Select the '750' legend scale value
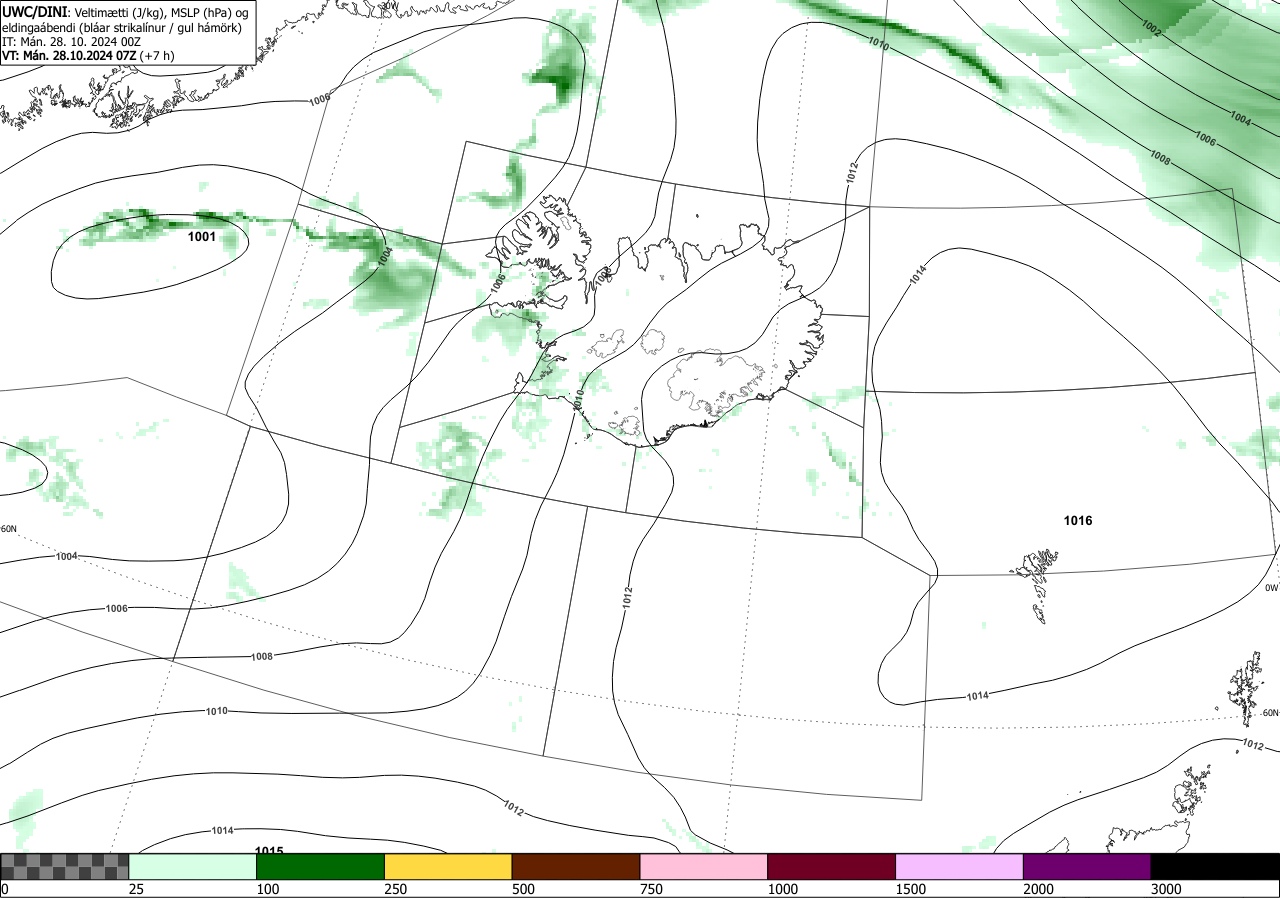 (x=651, y=889)
